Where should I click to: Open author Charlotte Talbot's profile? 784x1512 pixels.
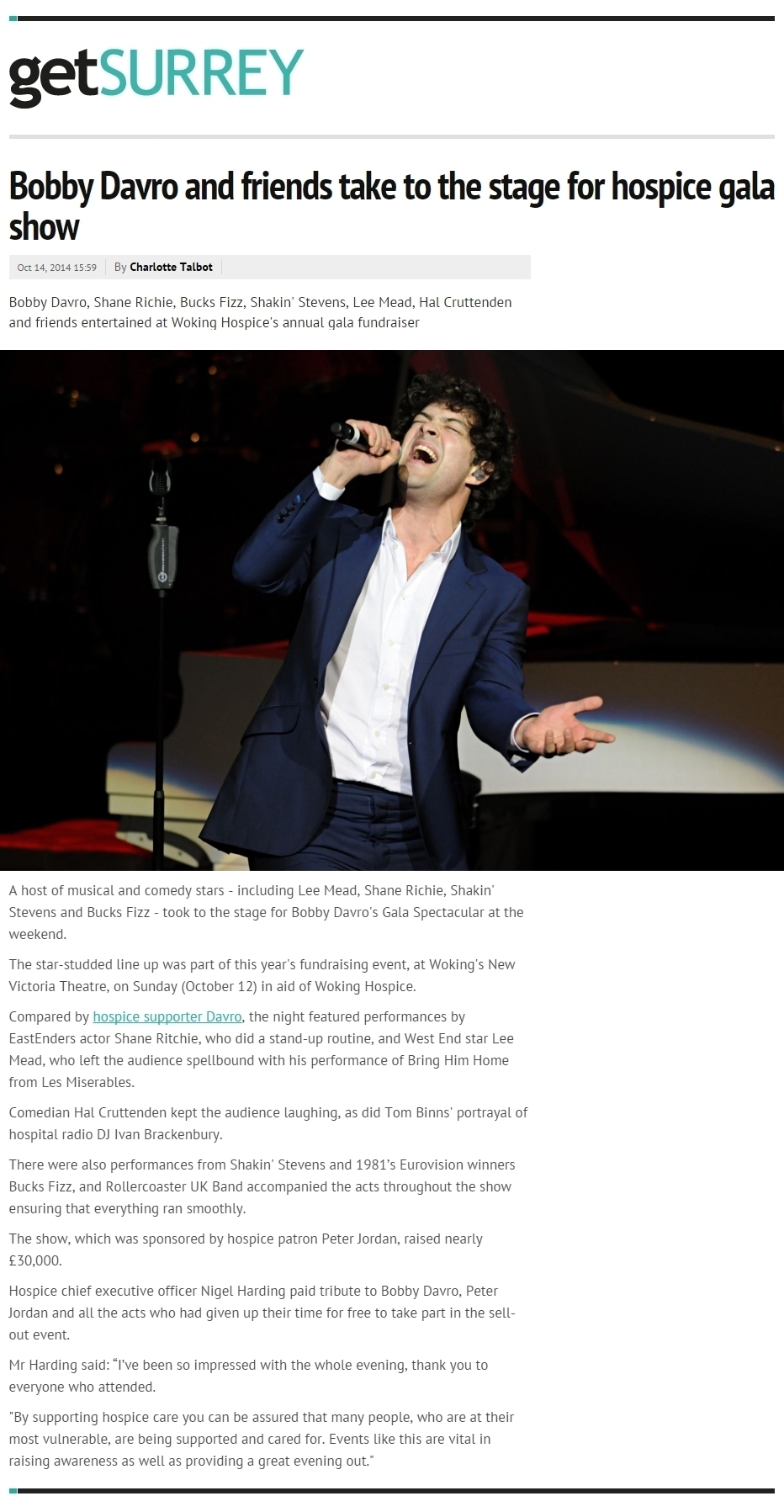pos(171,267)
